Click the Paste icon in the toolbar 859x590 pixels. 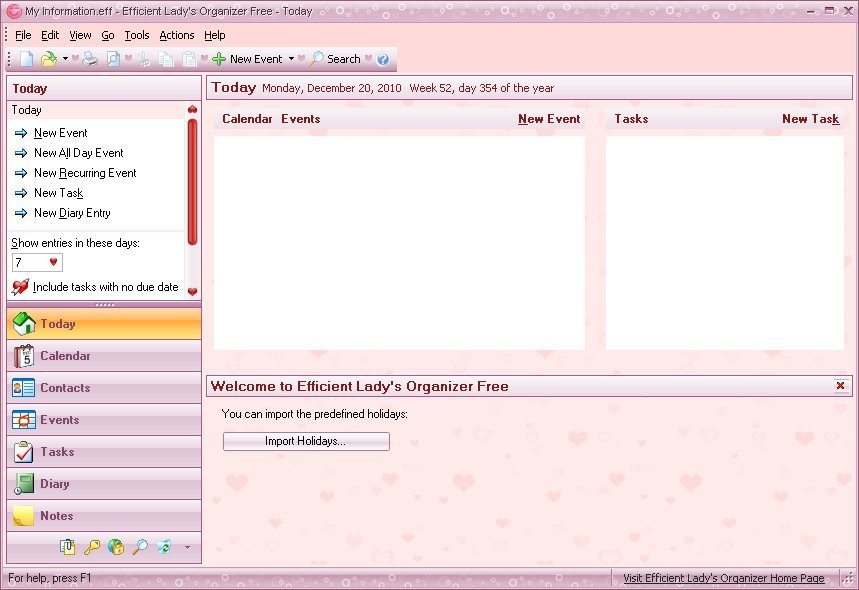tap(188, 59)
